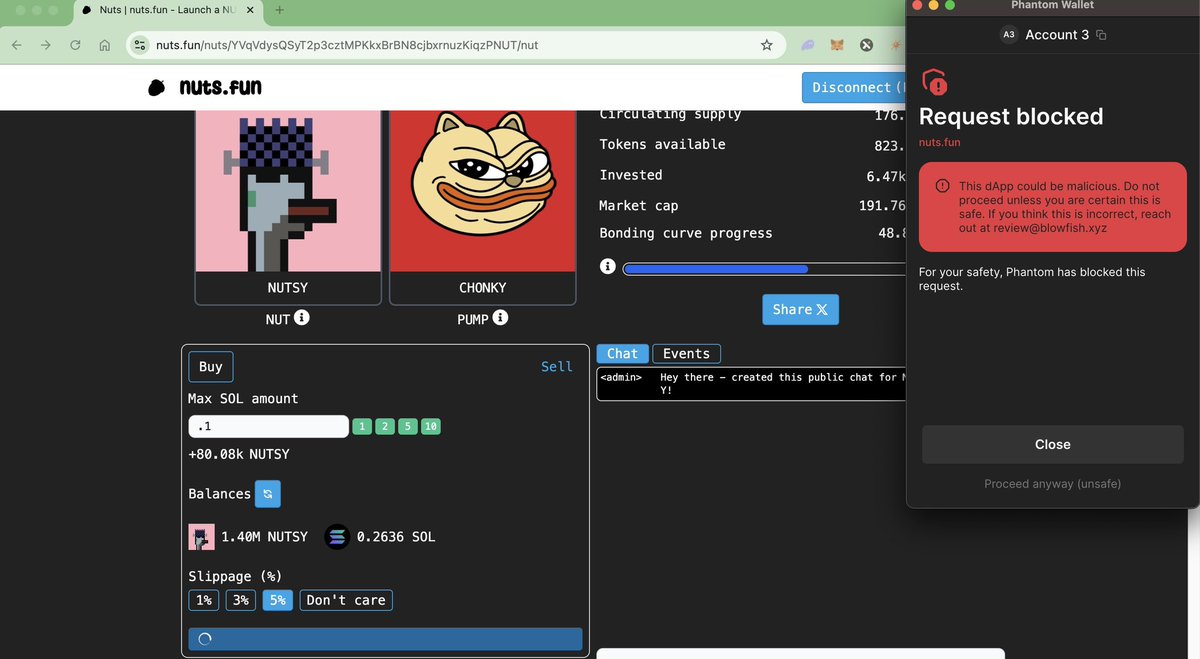Set amount preset to 1 SOL

pyautogui.click(x=362, y=427)
